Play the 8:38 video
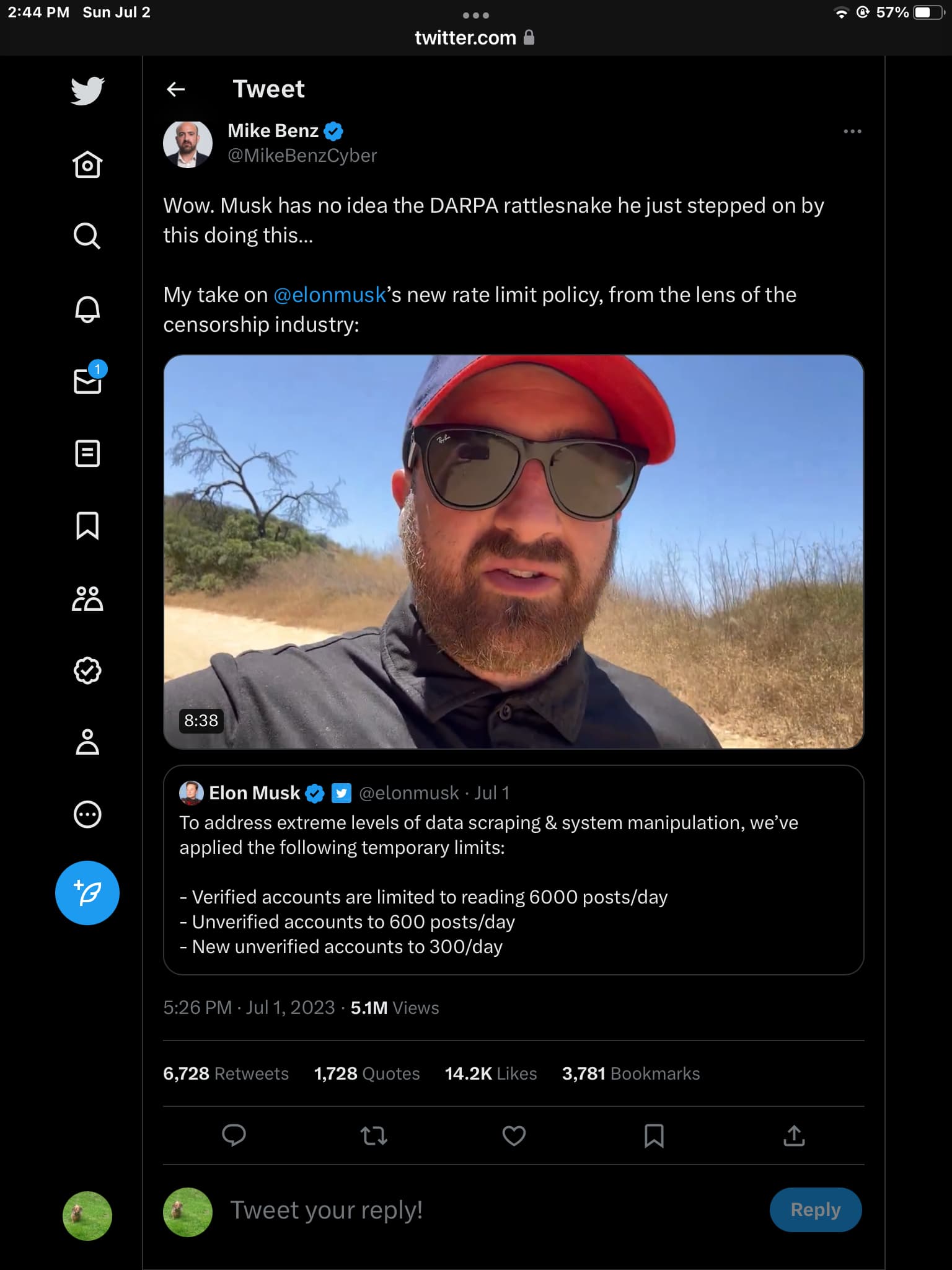Screen dimensions: 952x1270 tap(513, 552)
